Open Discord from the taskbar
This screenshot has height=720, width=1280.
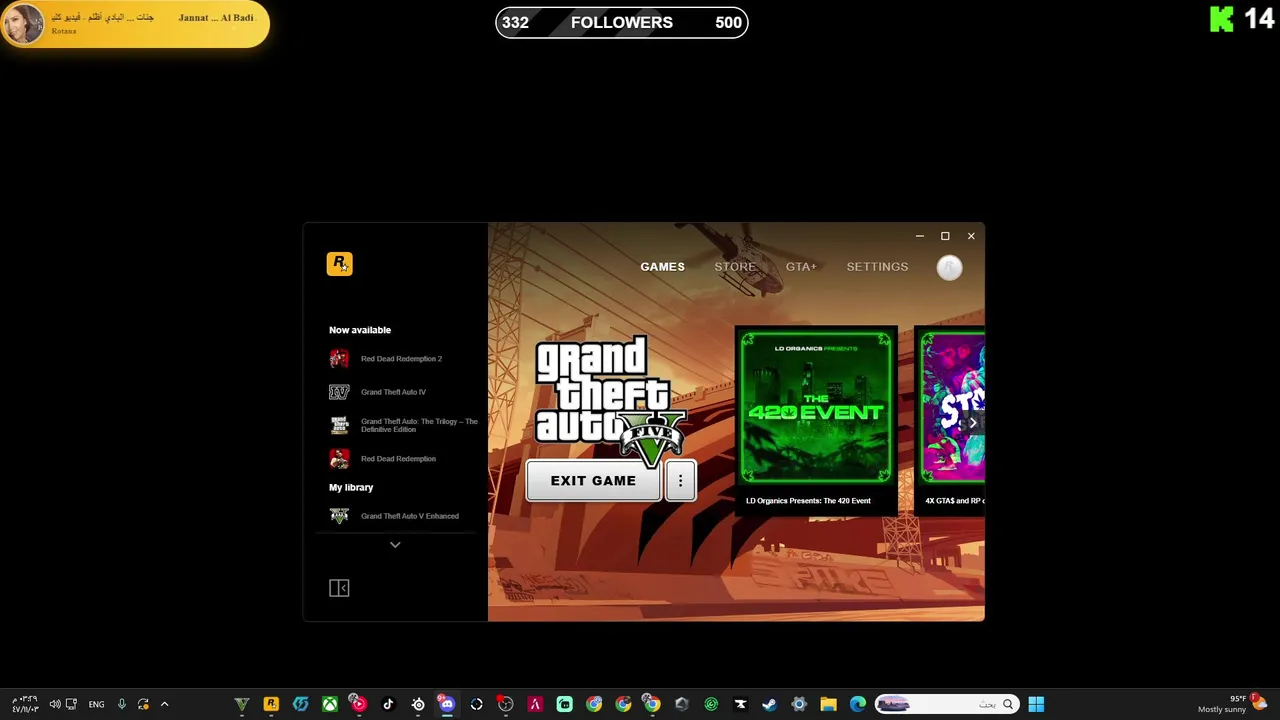coord(447,704)
